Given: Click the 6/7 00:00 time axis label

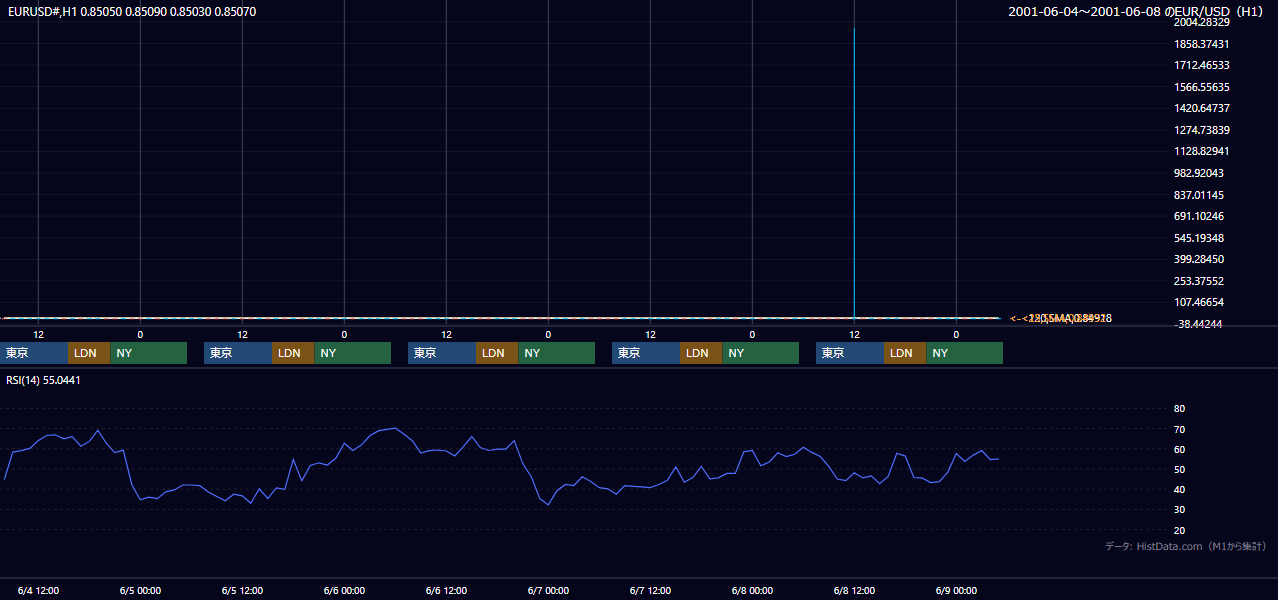Looking at the screenshot, I should [x=548, y=591].
